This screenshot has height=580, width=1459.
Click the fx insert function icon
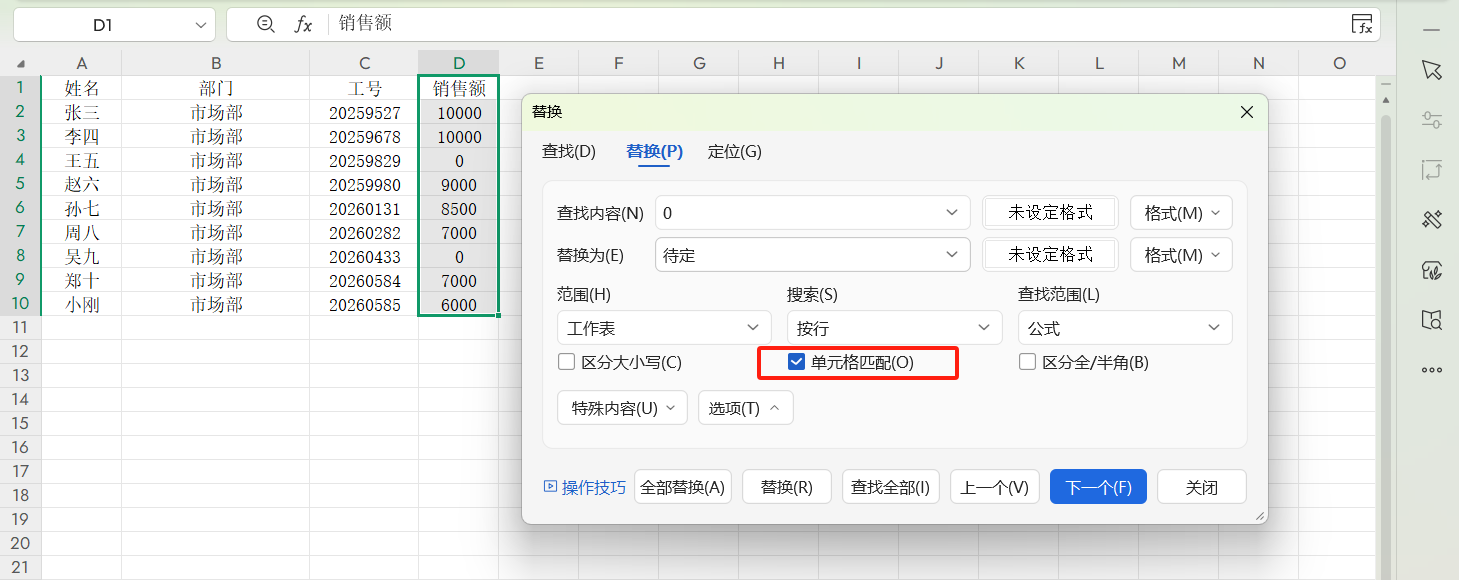click(304, 24)
